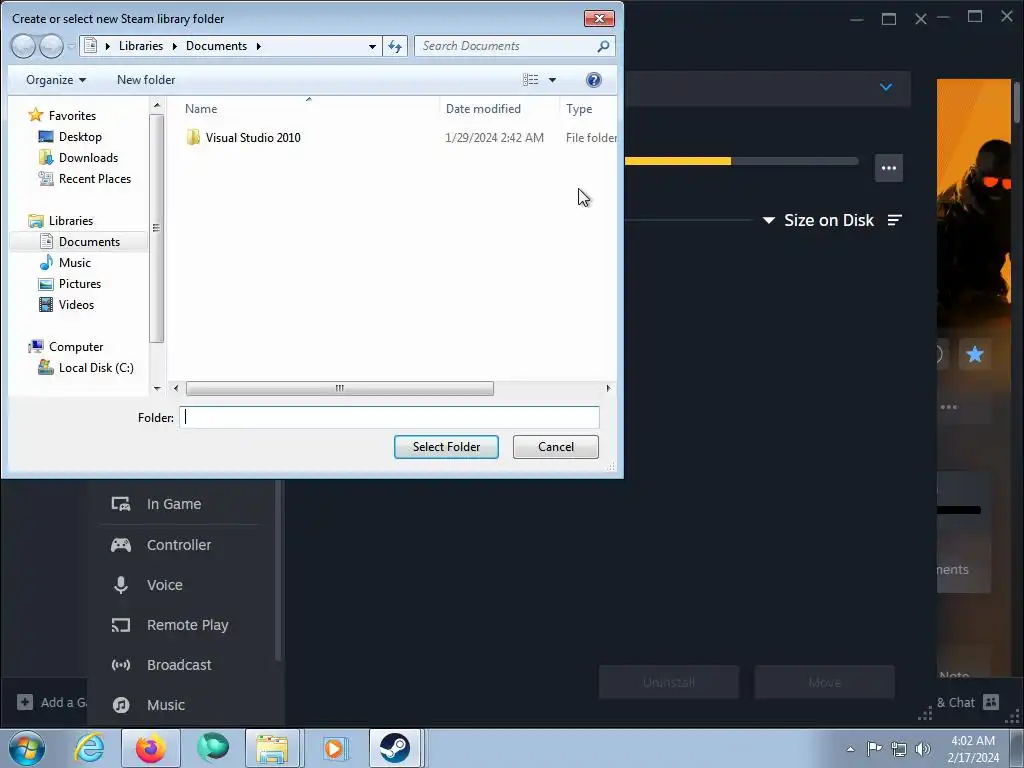The height and width of the screenshot is (768, 1024).
Task: Click the horizontal scrollbar thumb in file list
Action: pyautogui.click(x=340, y=389)
